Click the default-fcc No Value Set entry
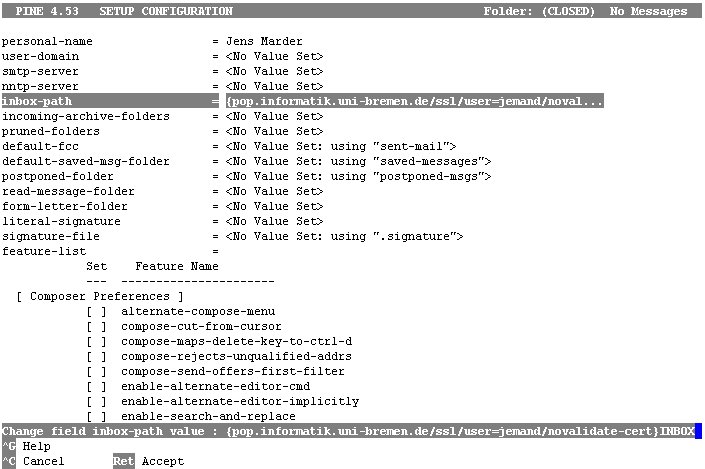The image size is (705, 469). pos(341,147)
